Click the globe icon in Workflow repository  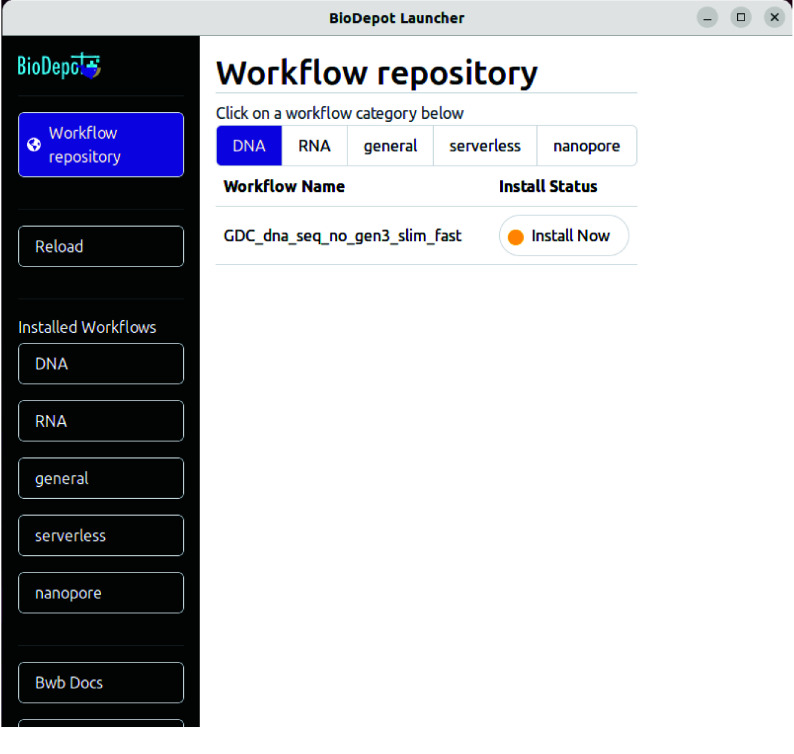pos(34,145)
